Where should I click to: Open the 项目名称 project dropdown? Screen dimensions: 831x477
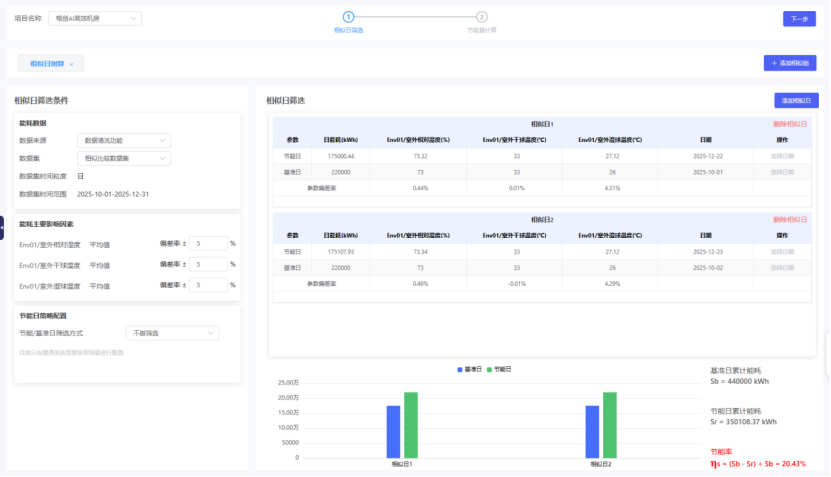click(x=95, y=19)
